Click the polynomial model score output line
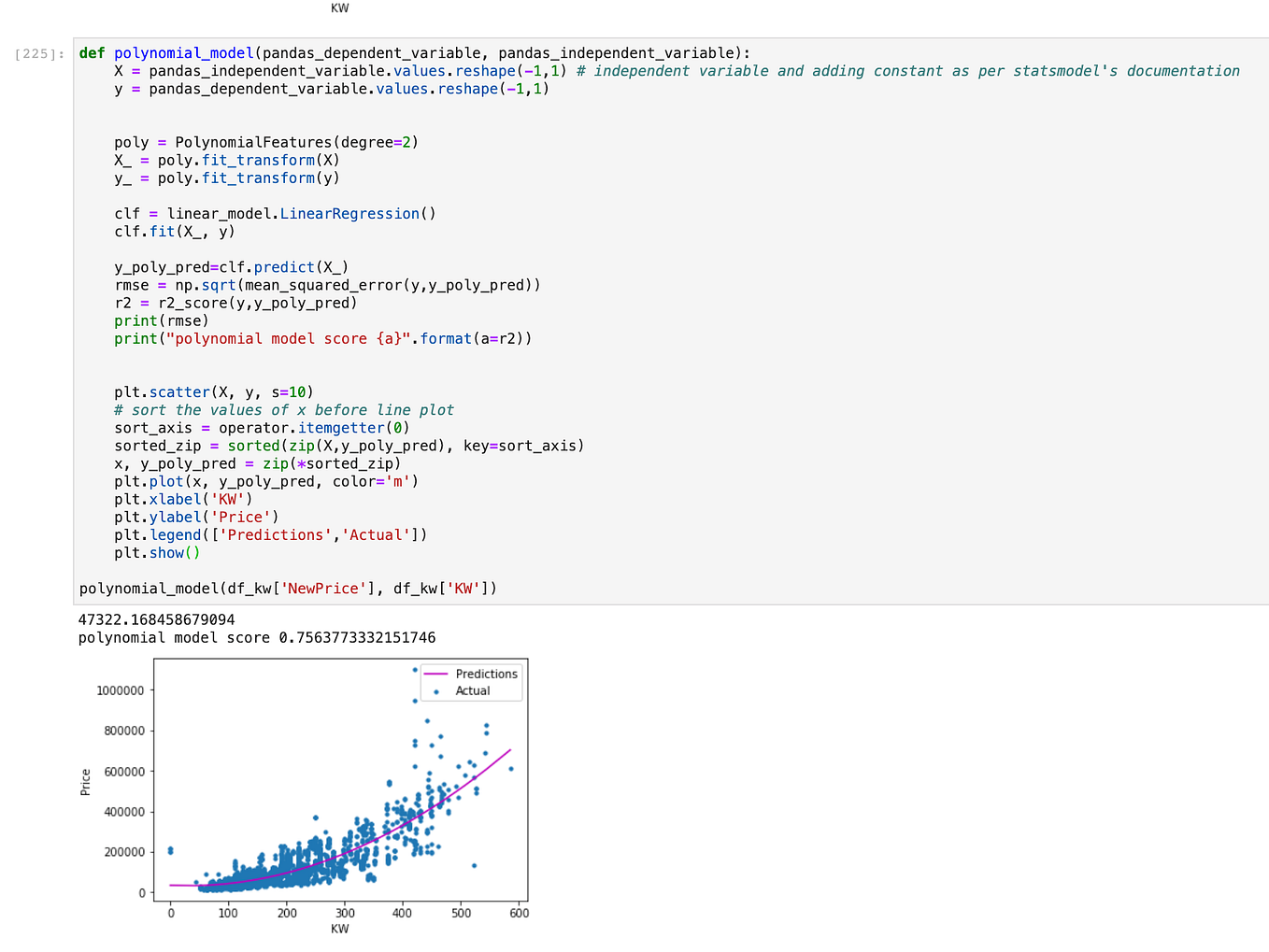Viewport: 1269px width, 952px height. click(x=256, y=637)
